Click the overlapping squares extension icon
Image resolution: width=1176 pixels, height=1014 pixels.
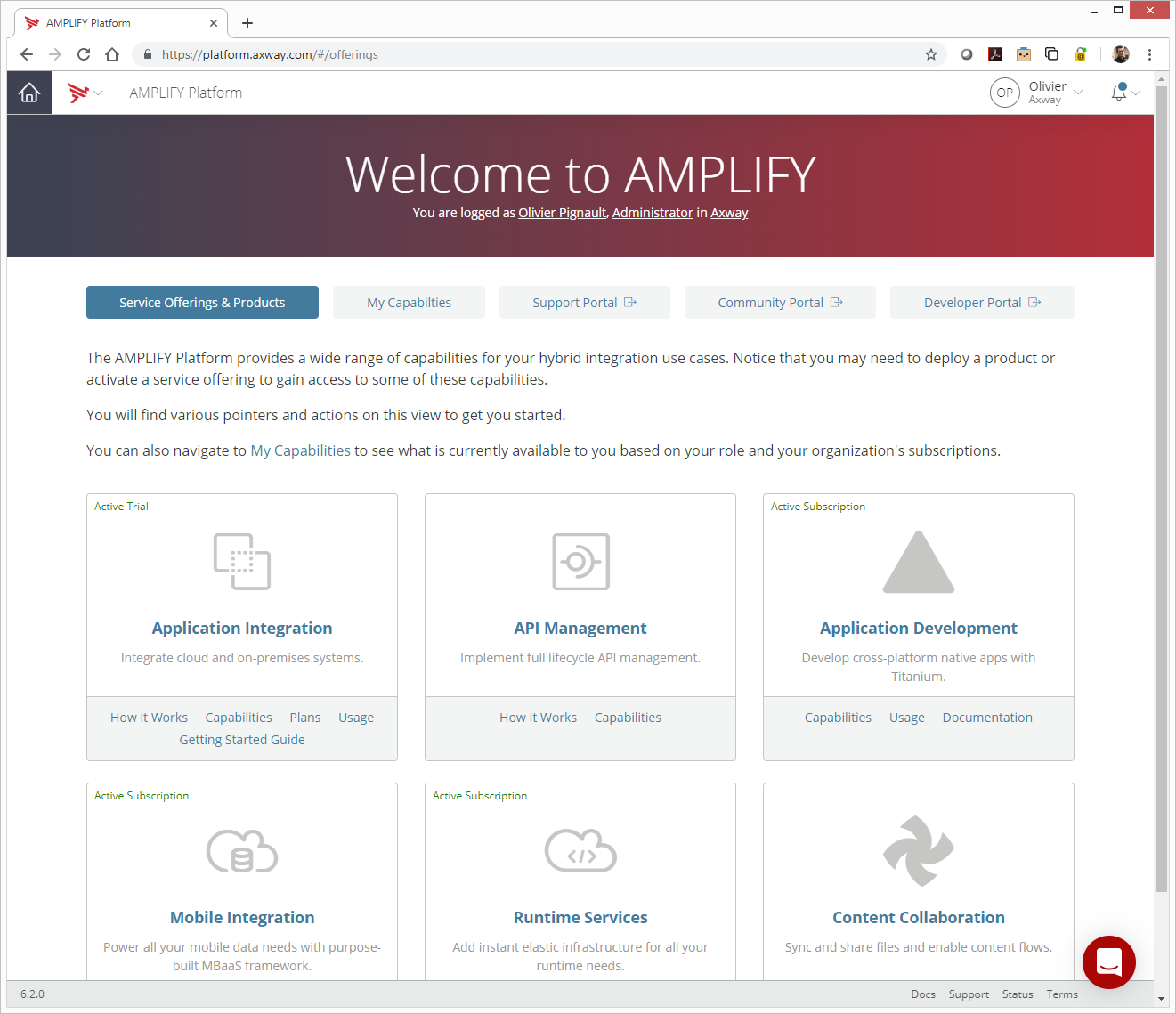[x=1051, y=54]
